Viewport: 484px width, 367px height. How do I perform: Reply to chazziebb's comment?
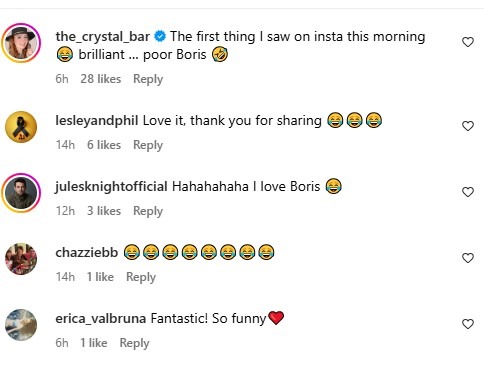(141, 277)
